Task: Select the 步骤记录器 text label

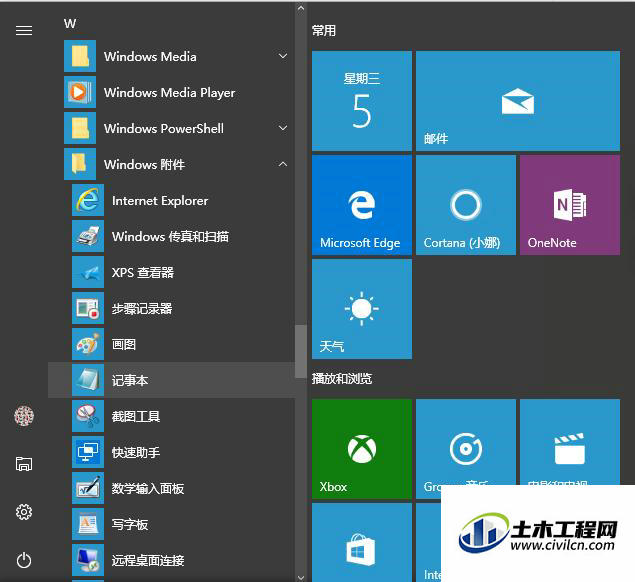Action: [x=142, y=309]
